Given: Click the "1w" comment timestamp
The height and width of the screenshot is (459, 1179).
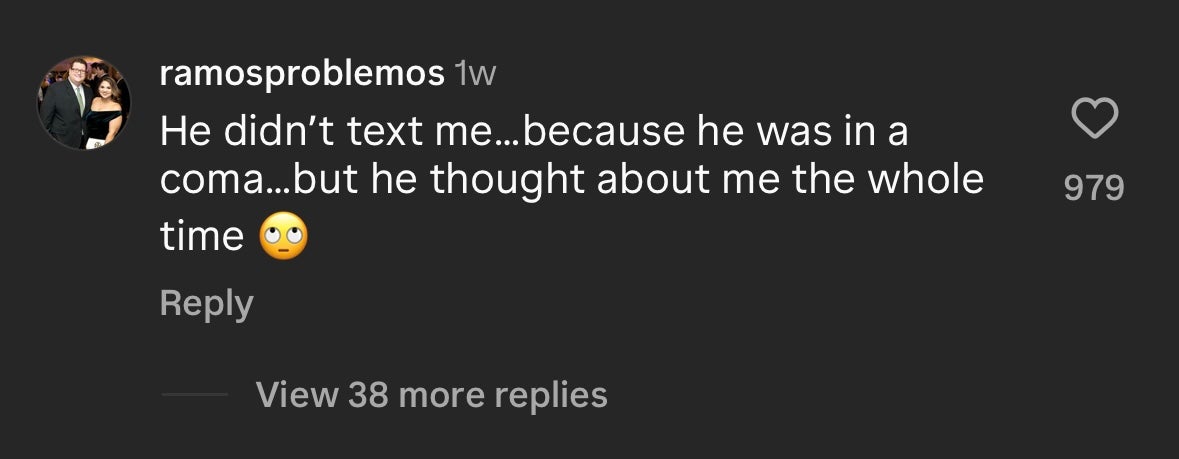Looking at the screenshot, I should click(x=475, y=73).
